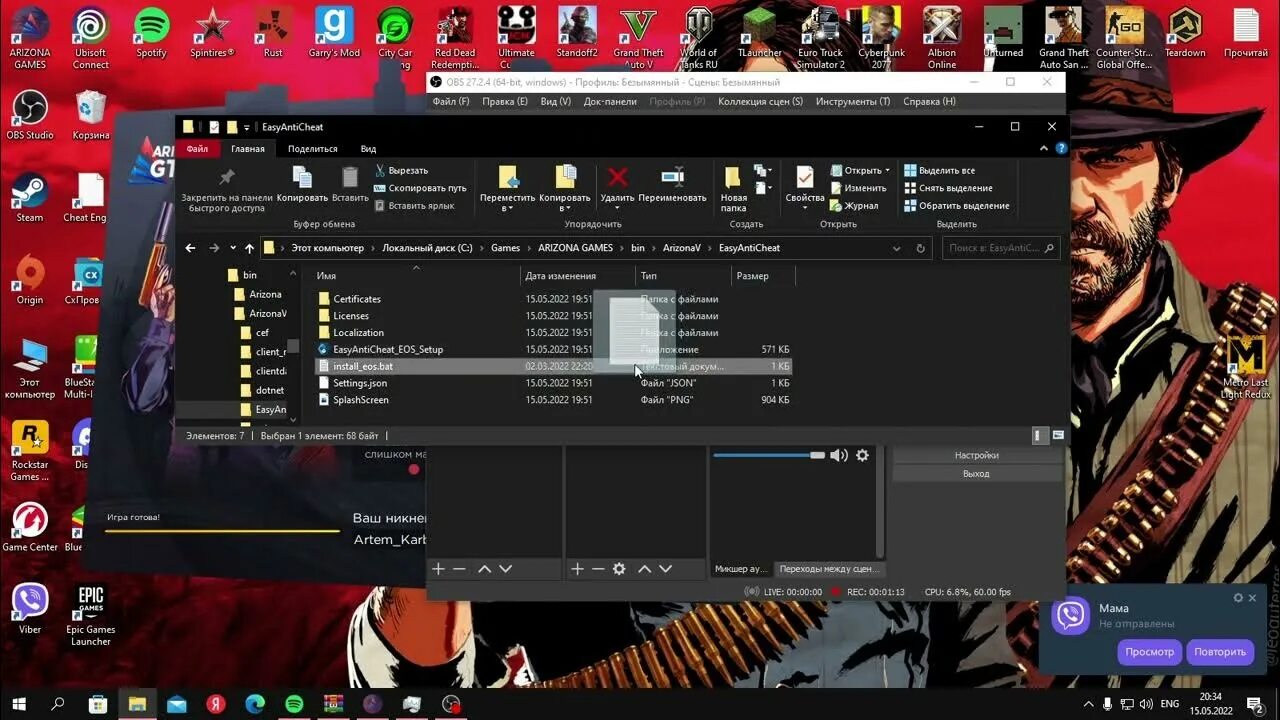Click Paste shortcut (Вставить ярлык)
Viewport: 1280px width, 720px height.
pyautogui.click(x=414, y=206)
